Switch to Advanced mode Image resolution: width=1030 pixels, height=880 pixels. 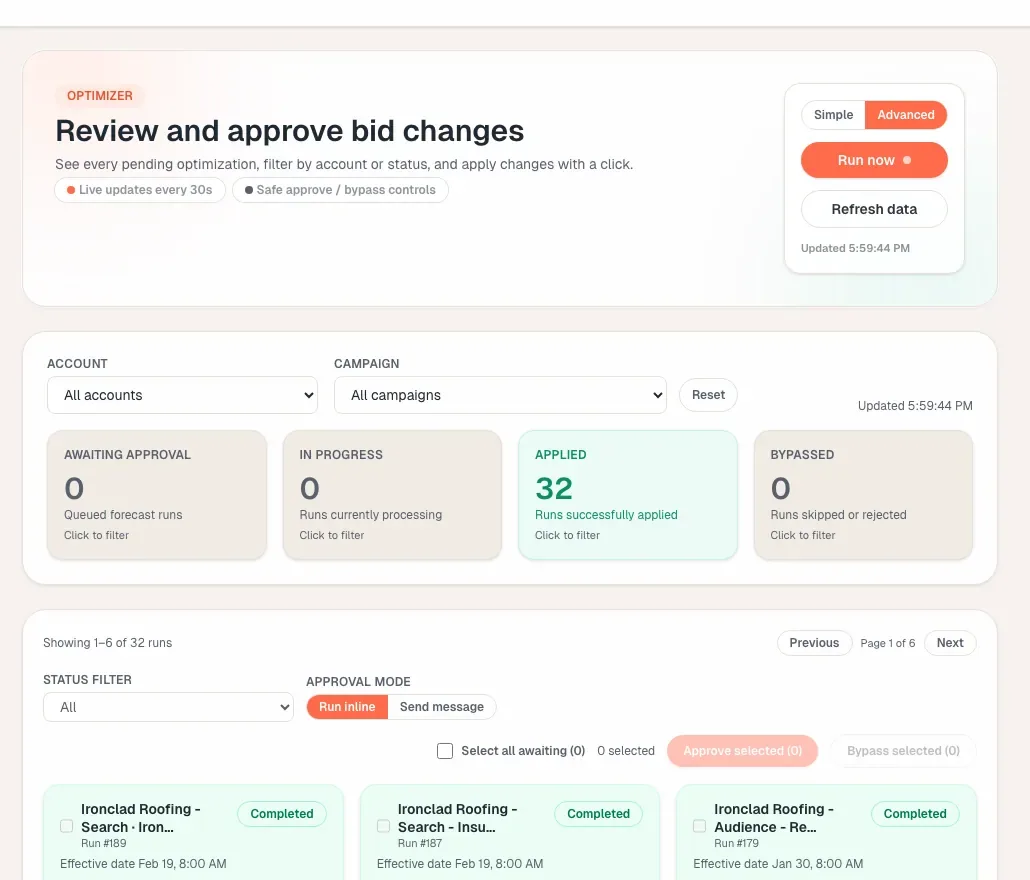[x=906, y=115]
